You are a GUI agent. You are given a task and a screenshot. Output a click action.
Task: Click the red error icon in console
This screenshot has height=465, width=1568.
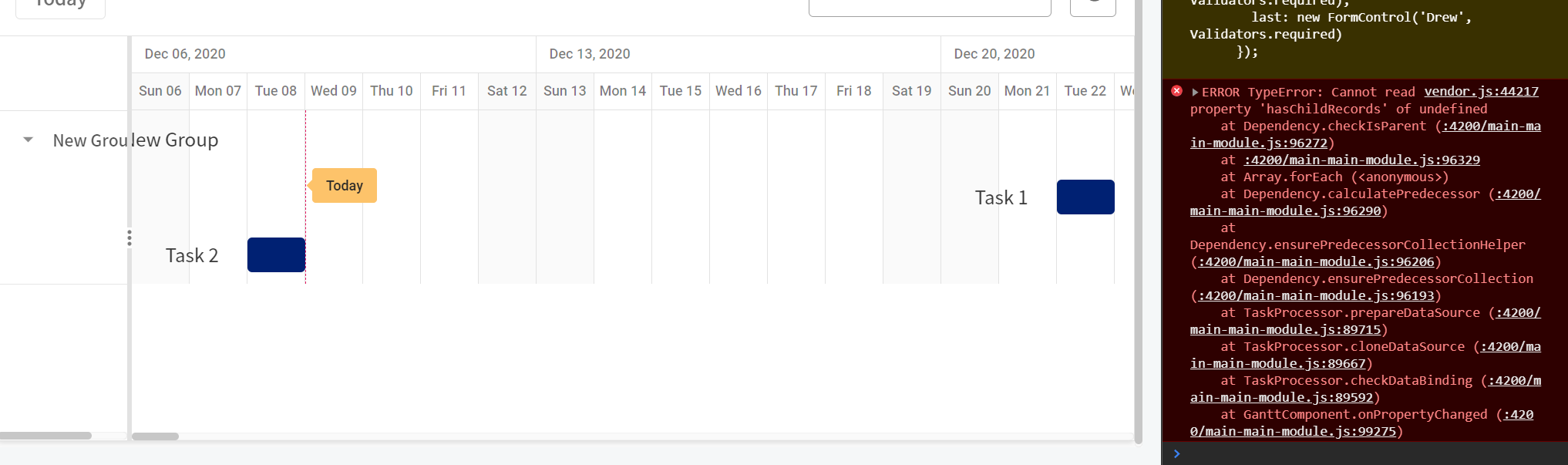[x=1176, y=91]
